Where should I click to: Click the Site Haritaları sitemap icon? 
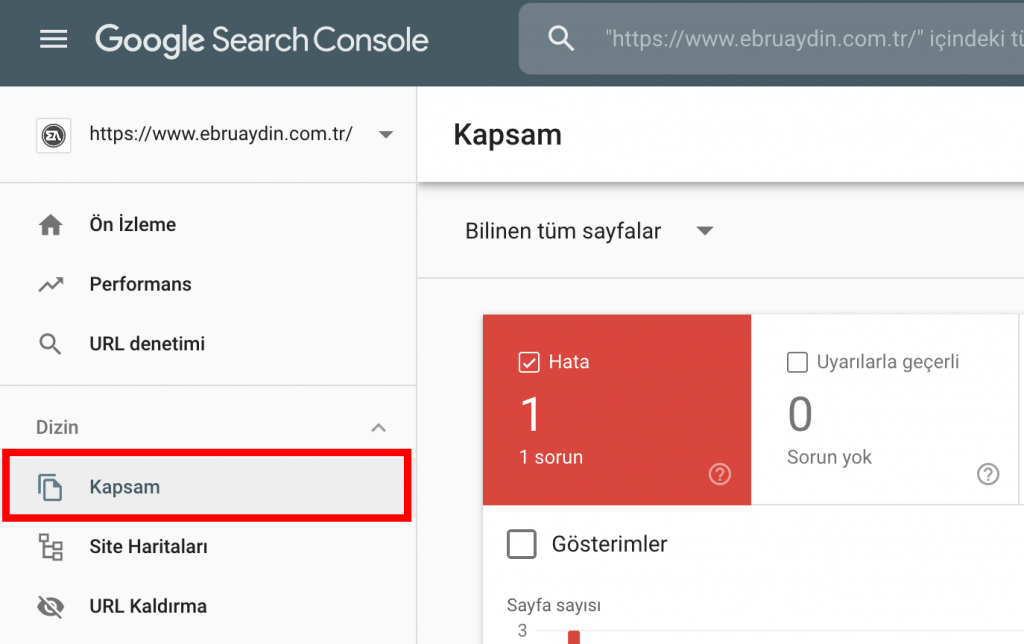[50, 547]
